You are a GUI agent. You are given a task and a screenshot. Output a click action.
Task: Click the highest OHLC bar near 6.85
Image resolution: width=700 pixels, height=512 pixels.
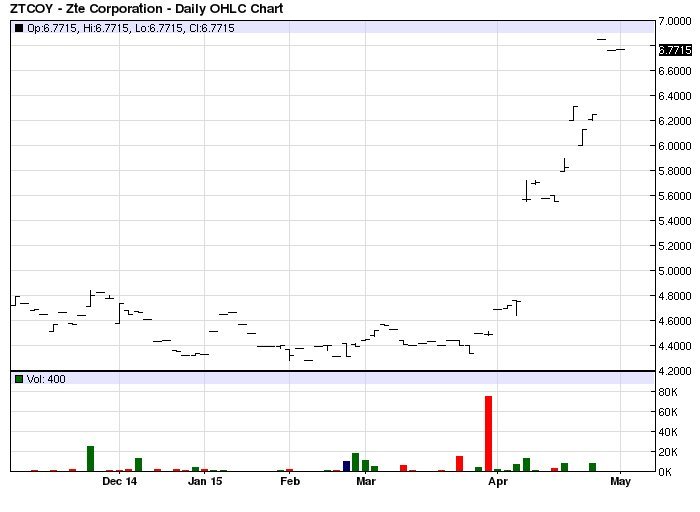tap(602, 39)
